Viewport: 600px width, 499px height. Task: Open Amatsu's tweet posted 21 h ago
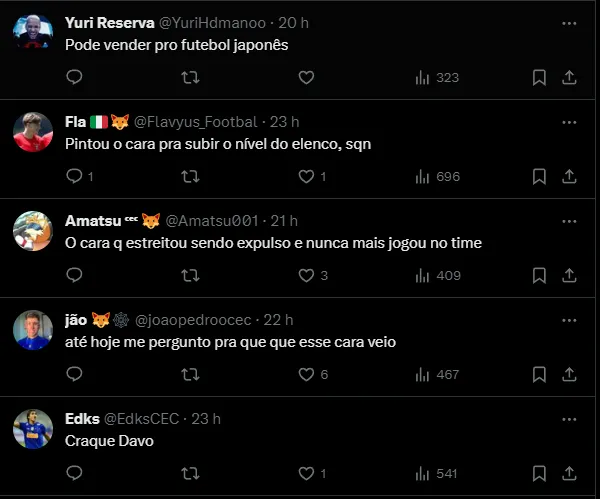click(284, 221)
